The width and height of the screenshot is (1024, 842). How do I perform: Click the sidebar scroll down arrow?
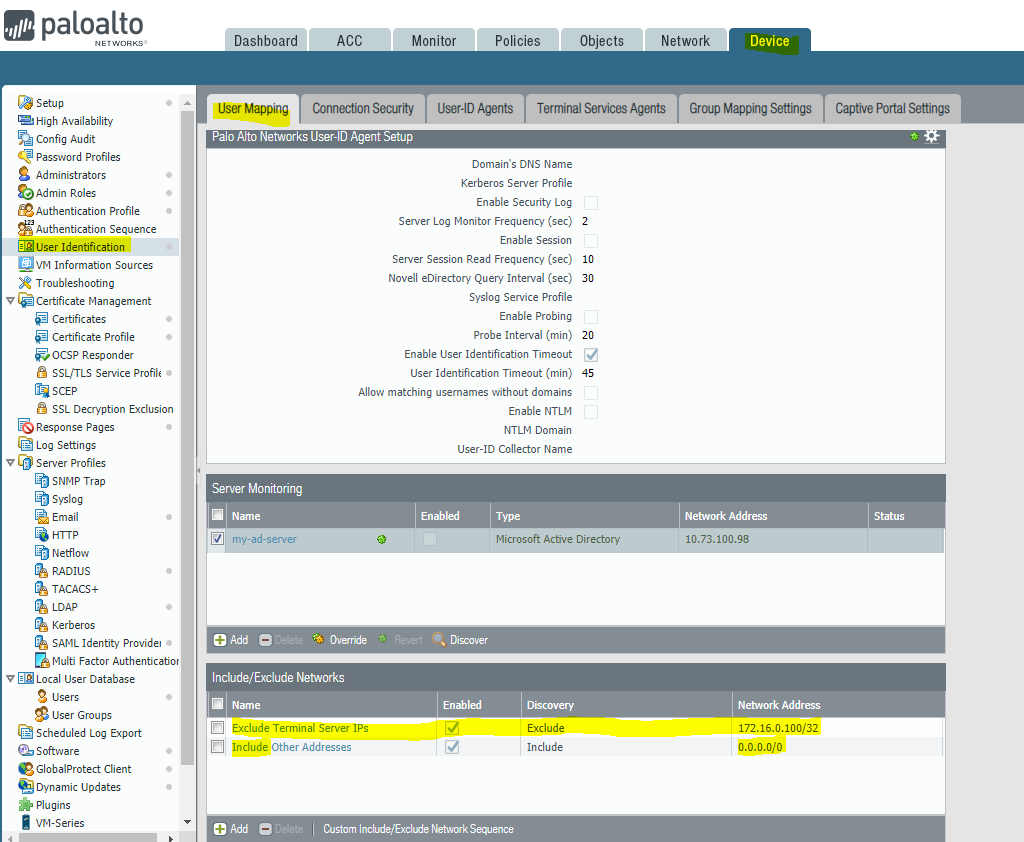(187, 821)
